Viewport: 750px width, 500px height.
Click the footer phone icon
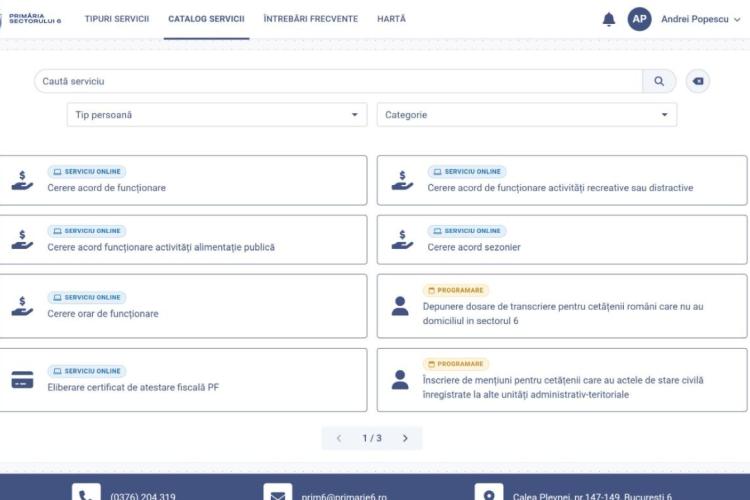[x=86, y=492]
